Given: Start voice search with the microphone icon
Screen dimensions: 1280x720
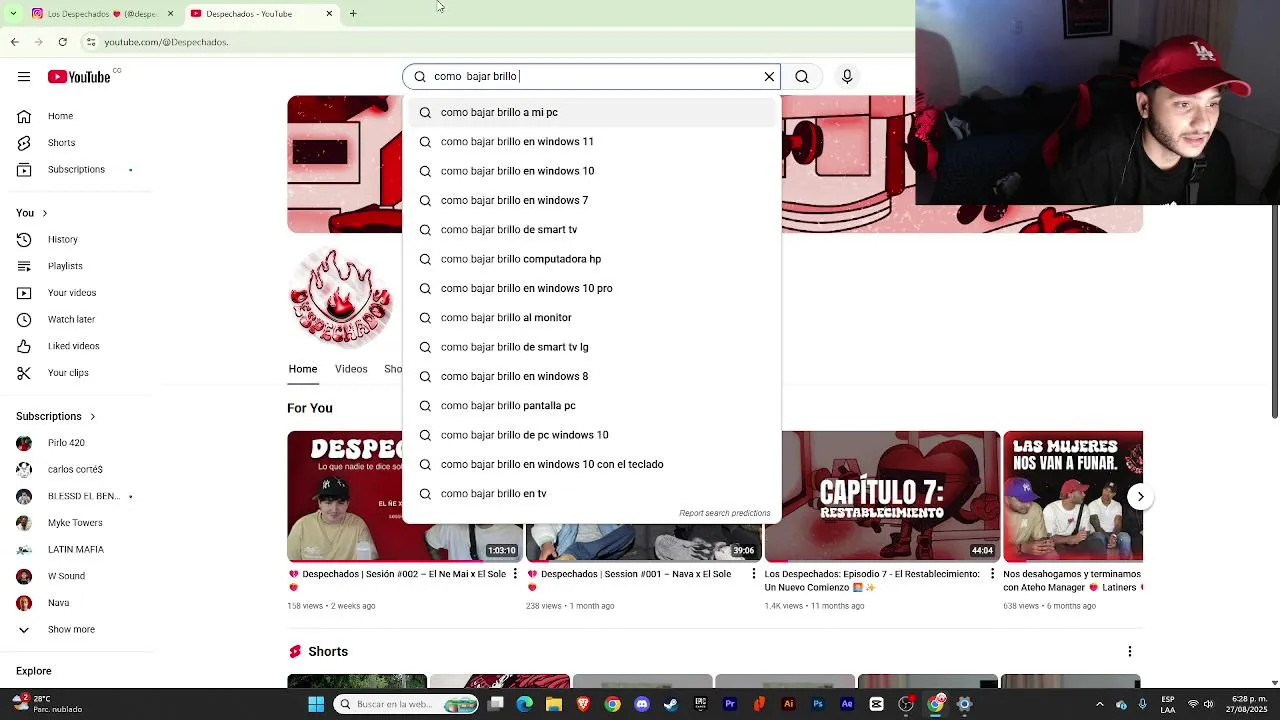Looking at the screenshot, I should click(x=847, y=77).
